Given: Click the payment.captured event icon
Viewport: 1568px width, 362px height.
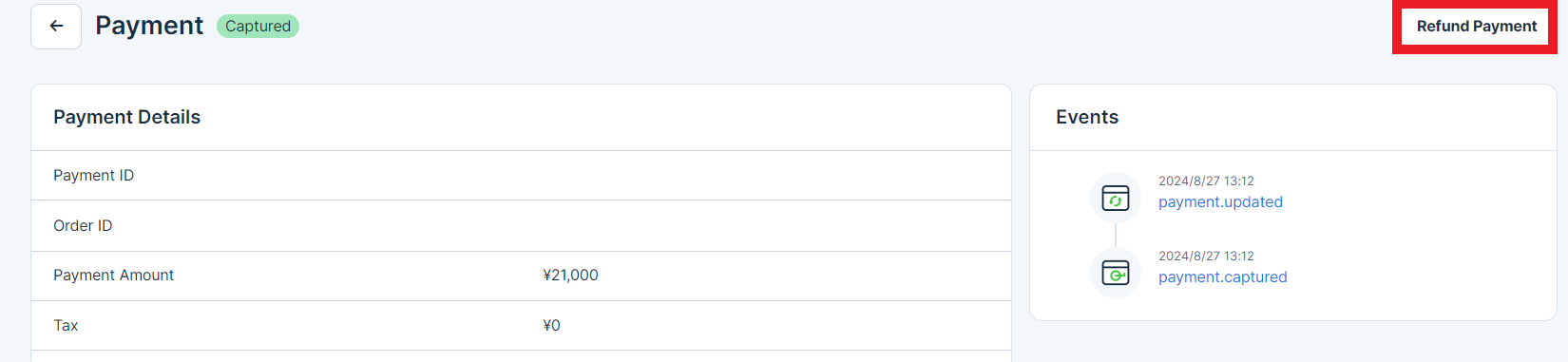Looking at the screenshot, I should [x=1116, y=273].
